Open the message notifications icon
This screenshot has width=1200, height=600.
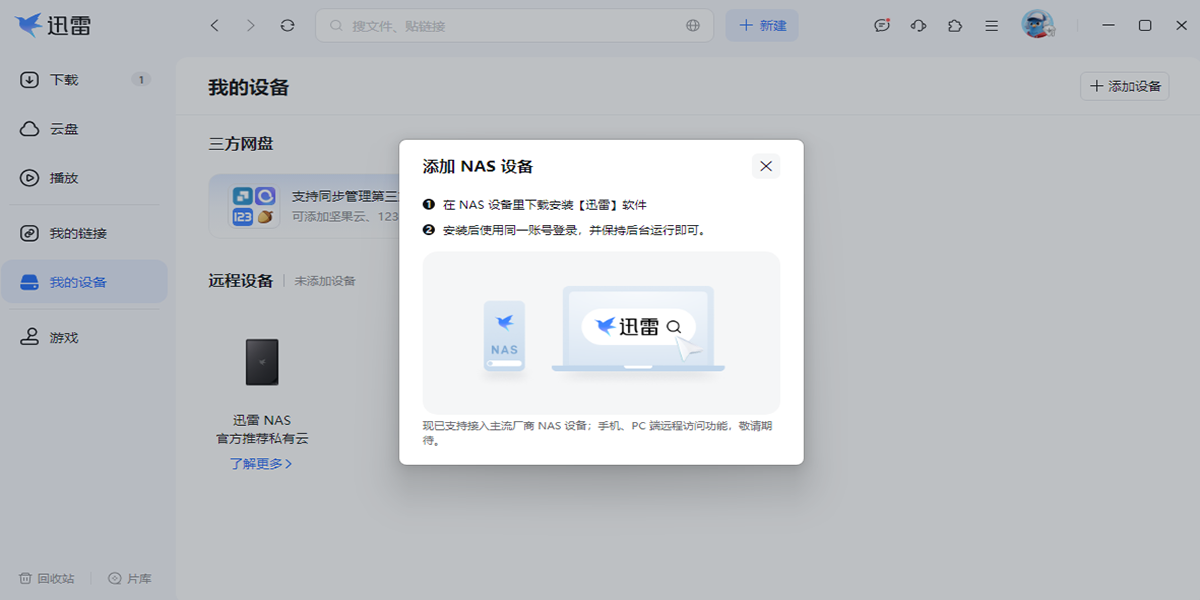tap(882, 26)
